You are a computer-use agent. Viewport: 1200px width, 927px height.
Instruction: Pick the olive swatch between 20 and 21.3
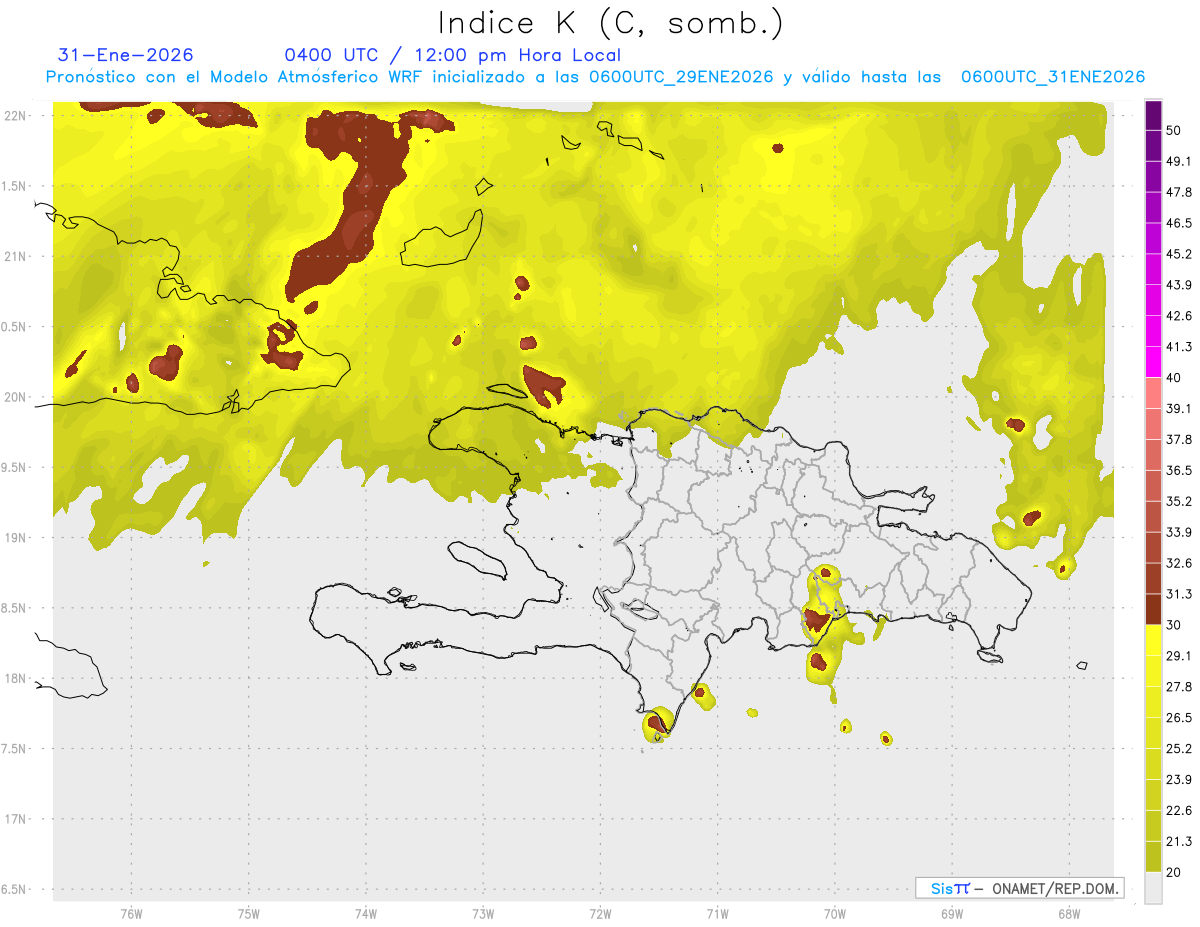pyautogui.click(x=1153, y=857)
